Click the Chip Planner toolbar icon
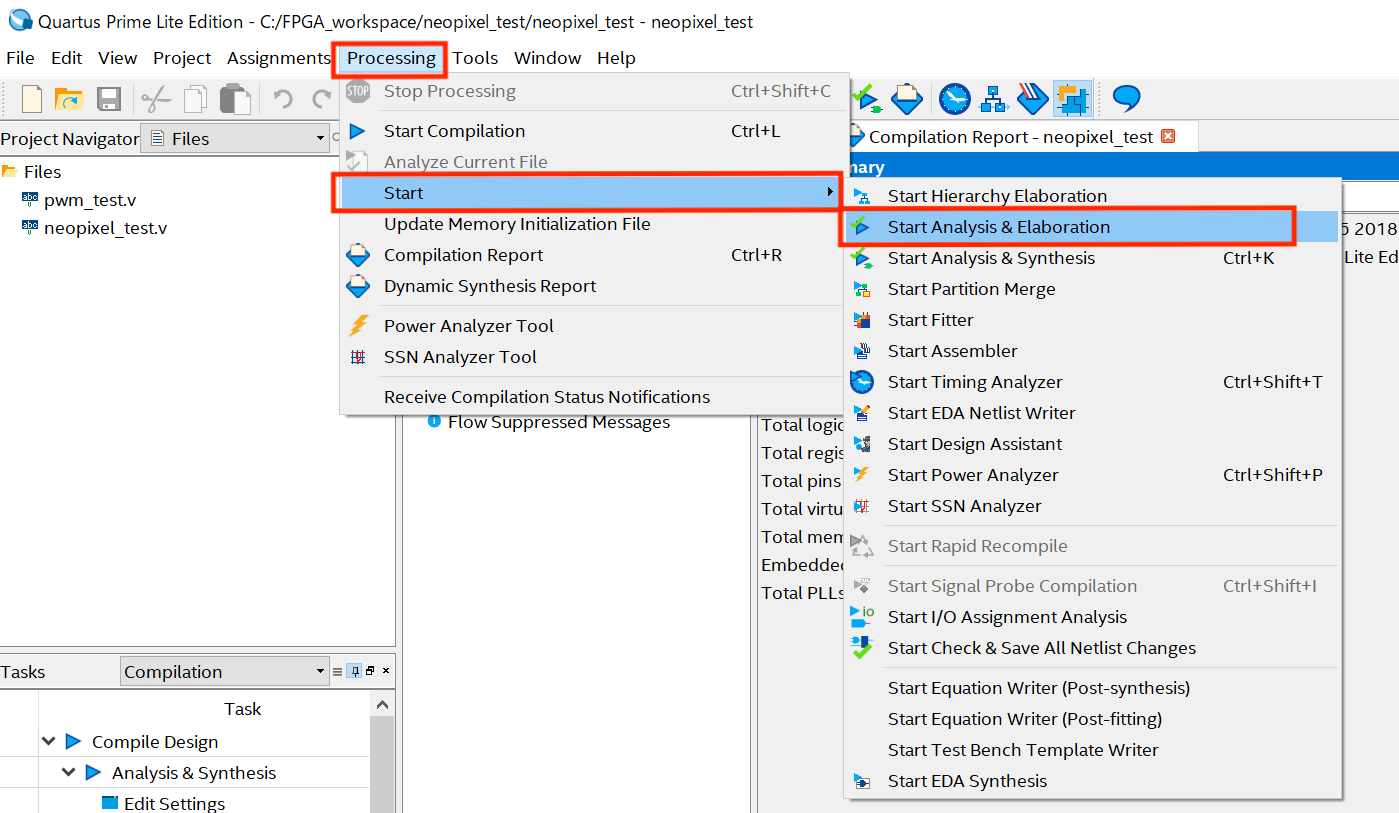The height and width of the screenshot is (813, 1399). click(1072, 99)
